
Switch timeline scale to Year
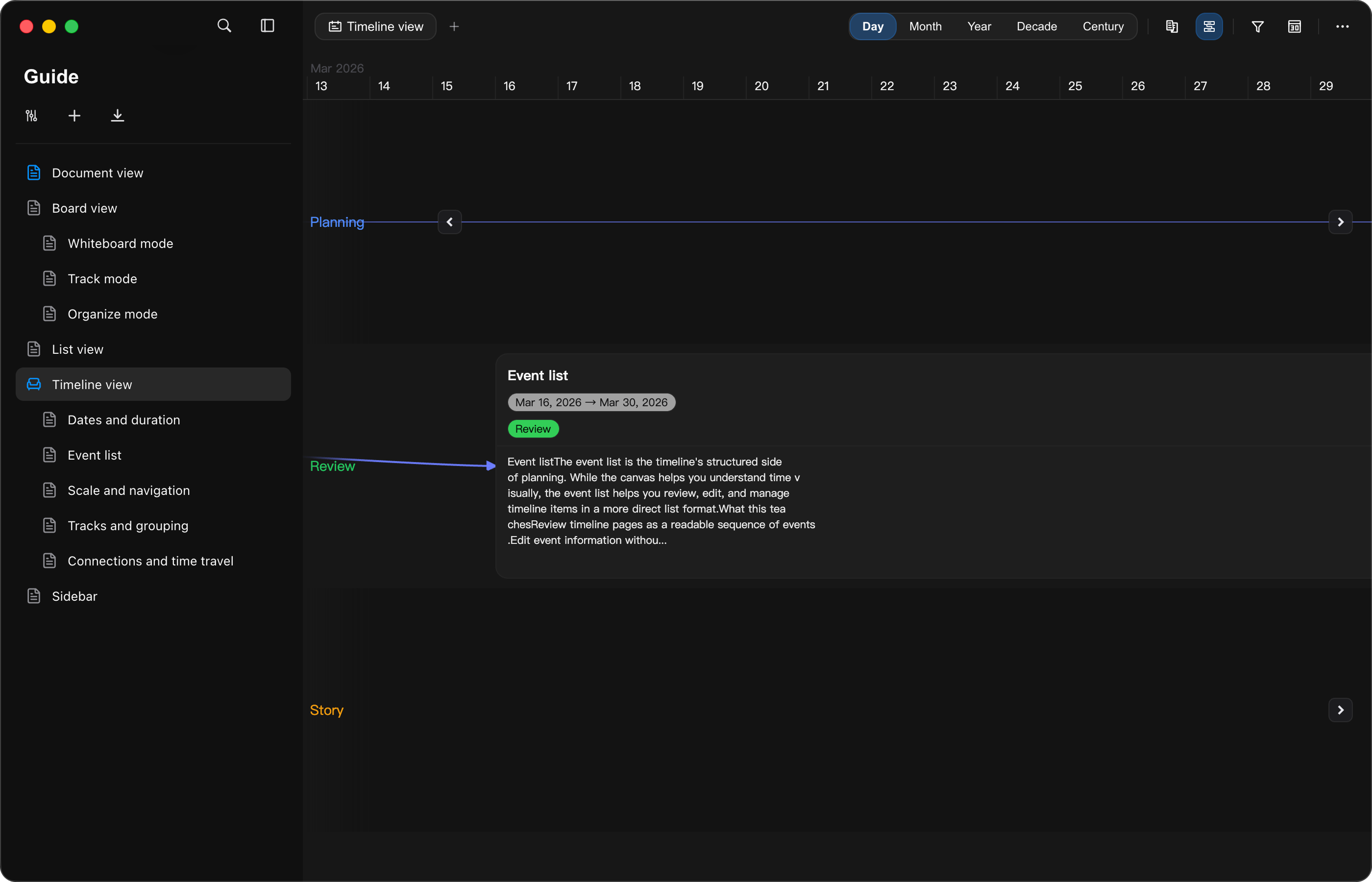[979, 26]
